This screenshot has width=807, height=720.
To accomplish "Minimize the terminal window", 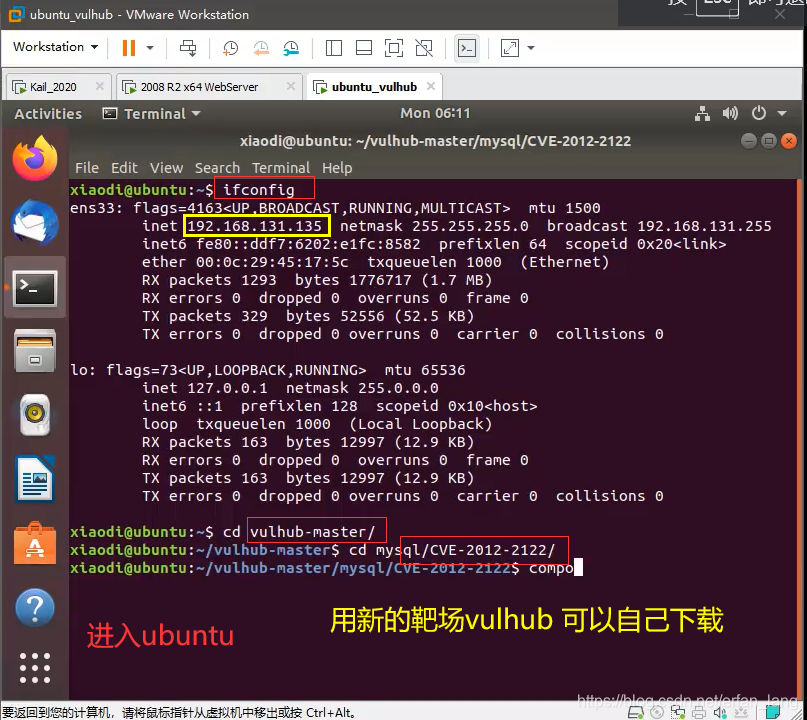I will tap(749, 141).
